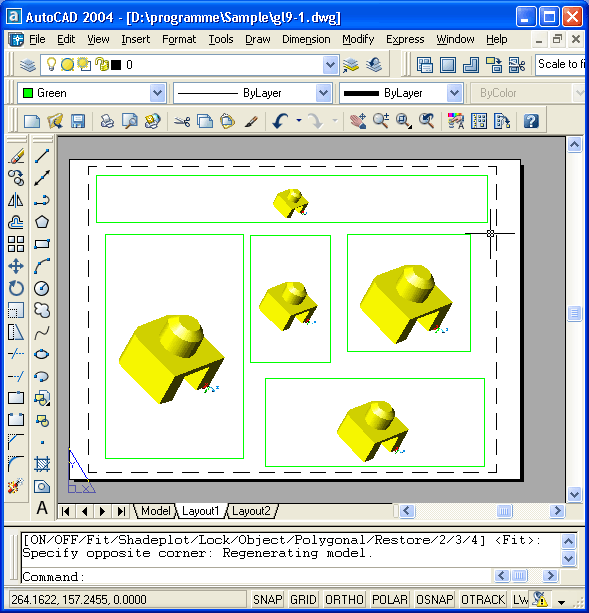Select the Polygon draw tool
589x613 pixels.
(x=42, y=222)
